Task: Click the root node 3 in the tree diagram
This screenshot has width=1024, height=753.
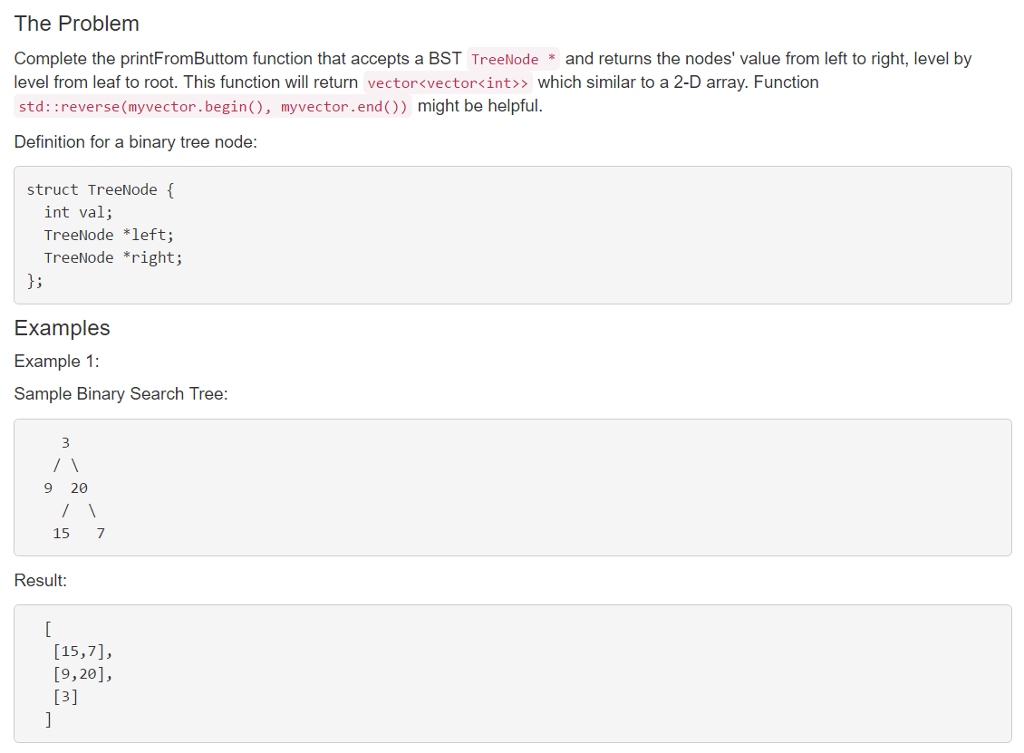Action: (65, 443)
